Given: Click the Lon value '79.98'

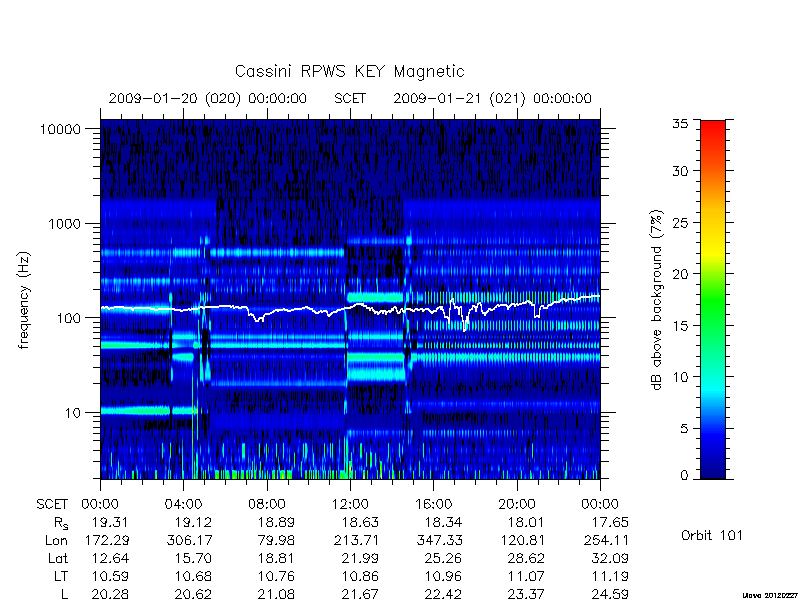Looking at the screenshot, I should (276, 540).
